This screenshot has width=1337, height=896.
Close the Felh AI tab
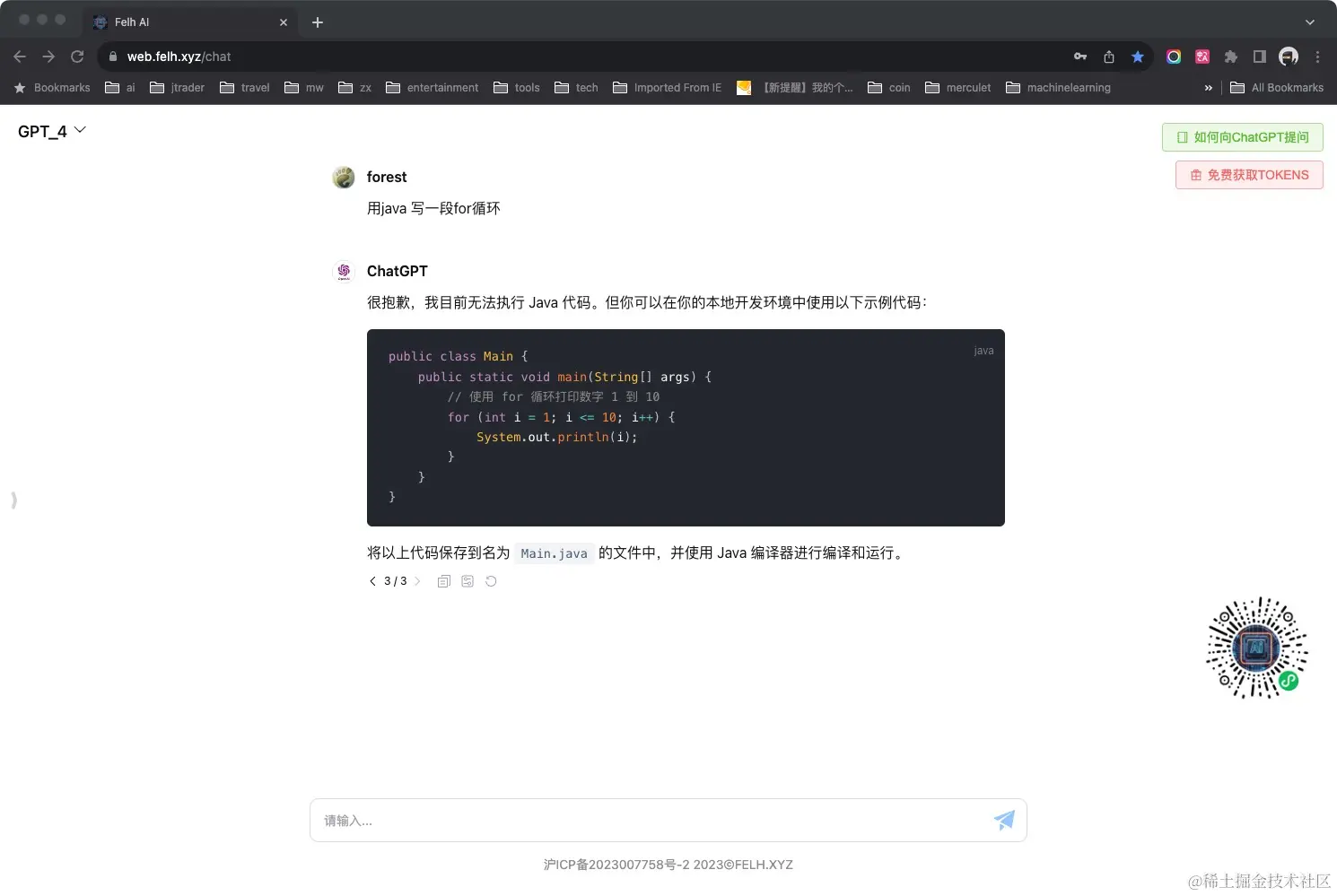coord(284,22)
